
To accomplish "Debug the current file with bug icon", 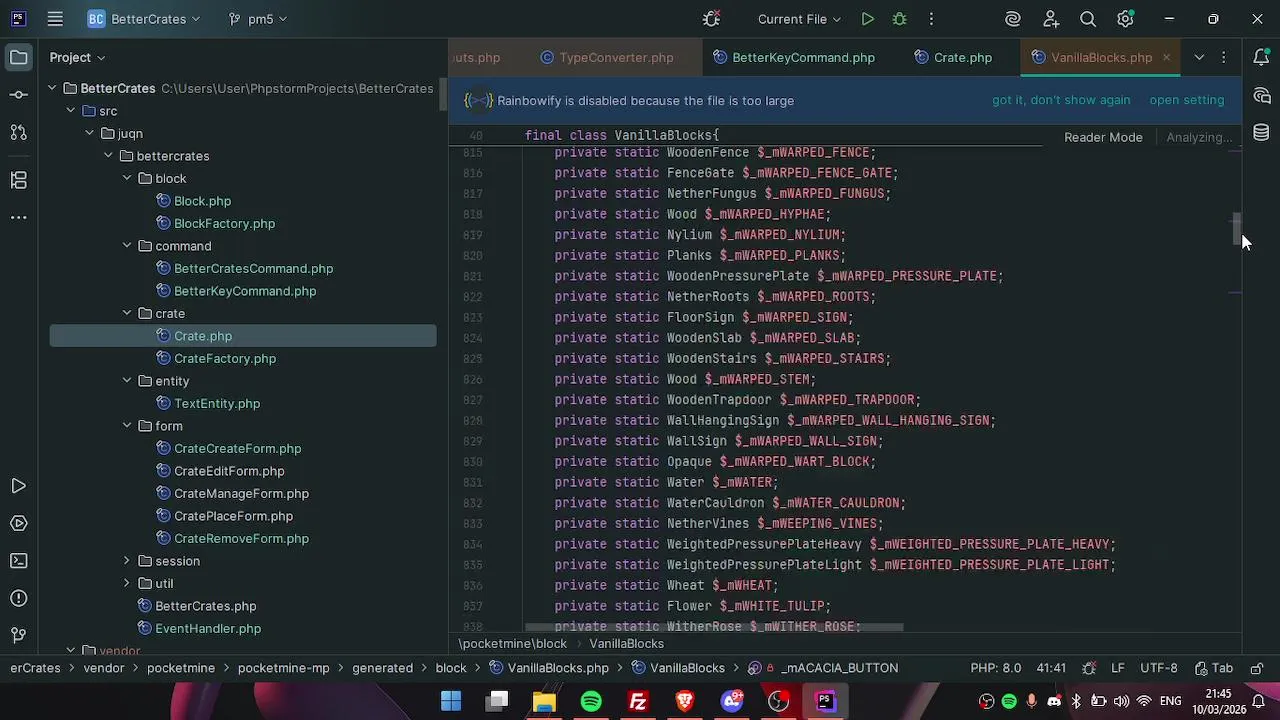I will point(899,19).
